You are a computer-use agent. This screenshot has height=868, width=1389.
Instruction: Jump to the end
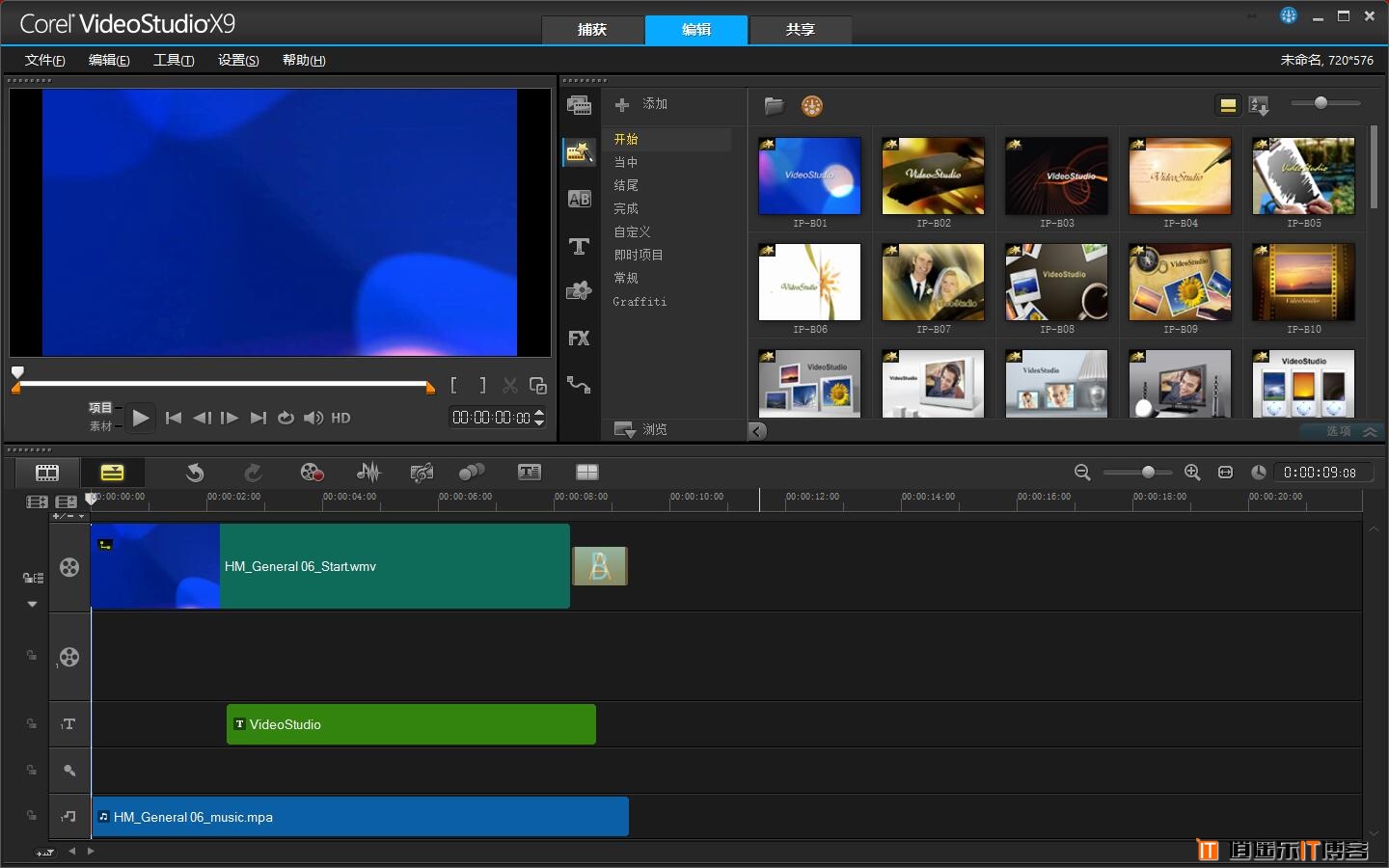(258, 418)
